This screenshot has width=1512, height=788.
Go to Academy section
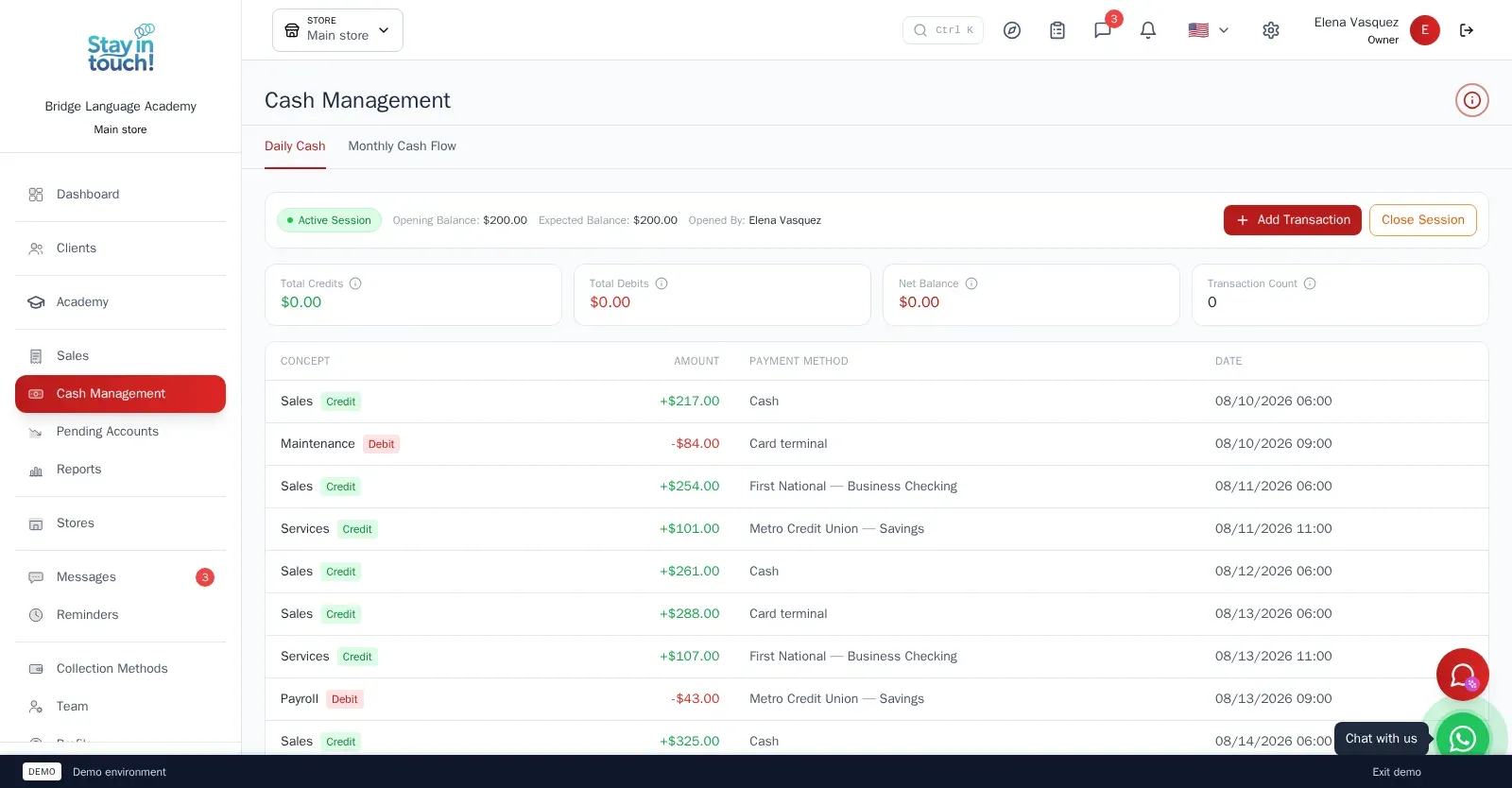tap(121, 302)
